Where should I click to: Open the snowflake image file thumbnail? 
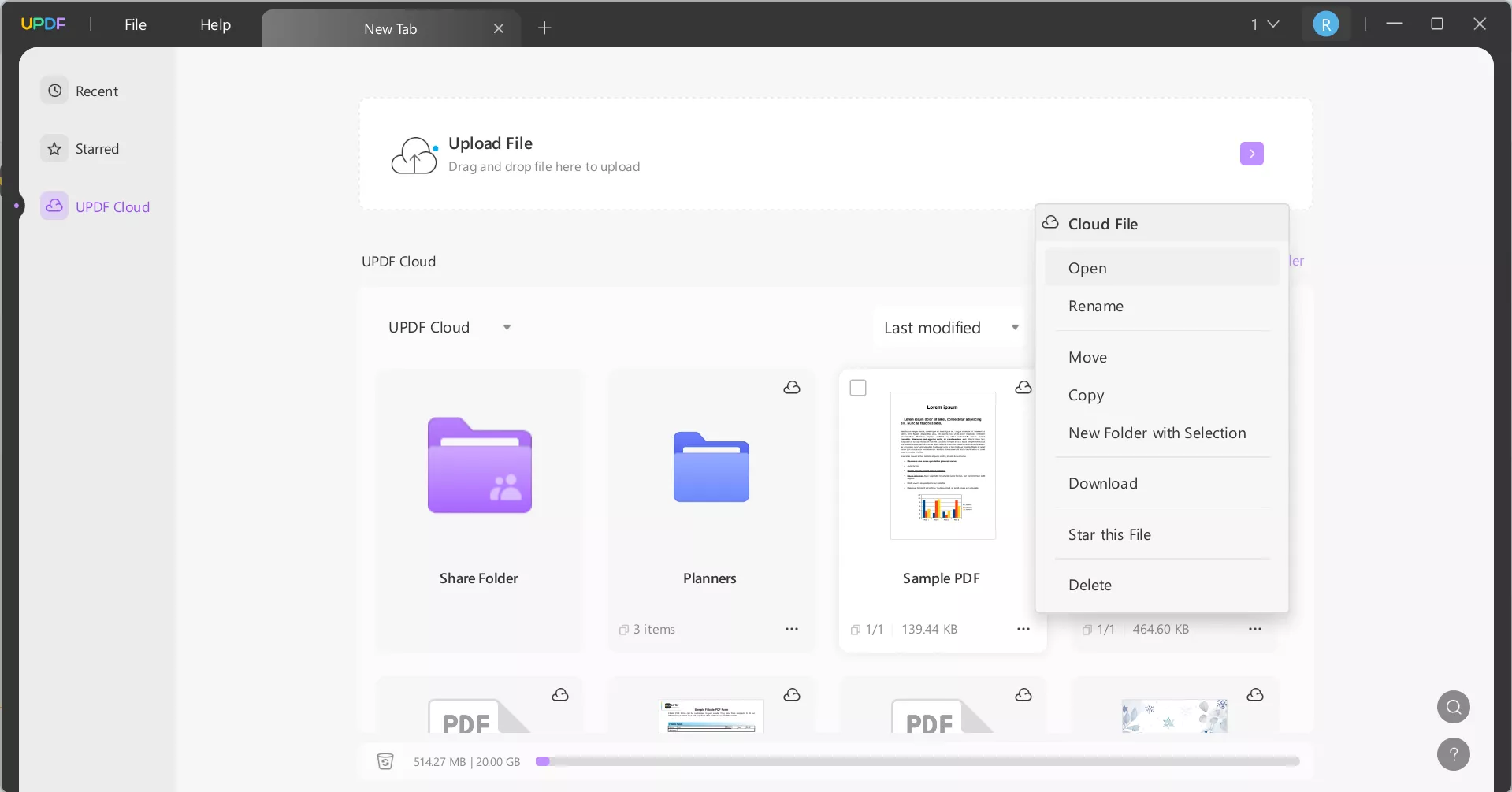click(x=1175, y=716)
